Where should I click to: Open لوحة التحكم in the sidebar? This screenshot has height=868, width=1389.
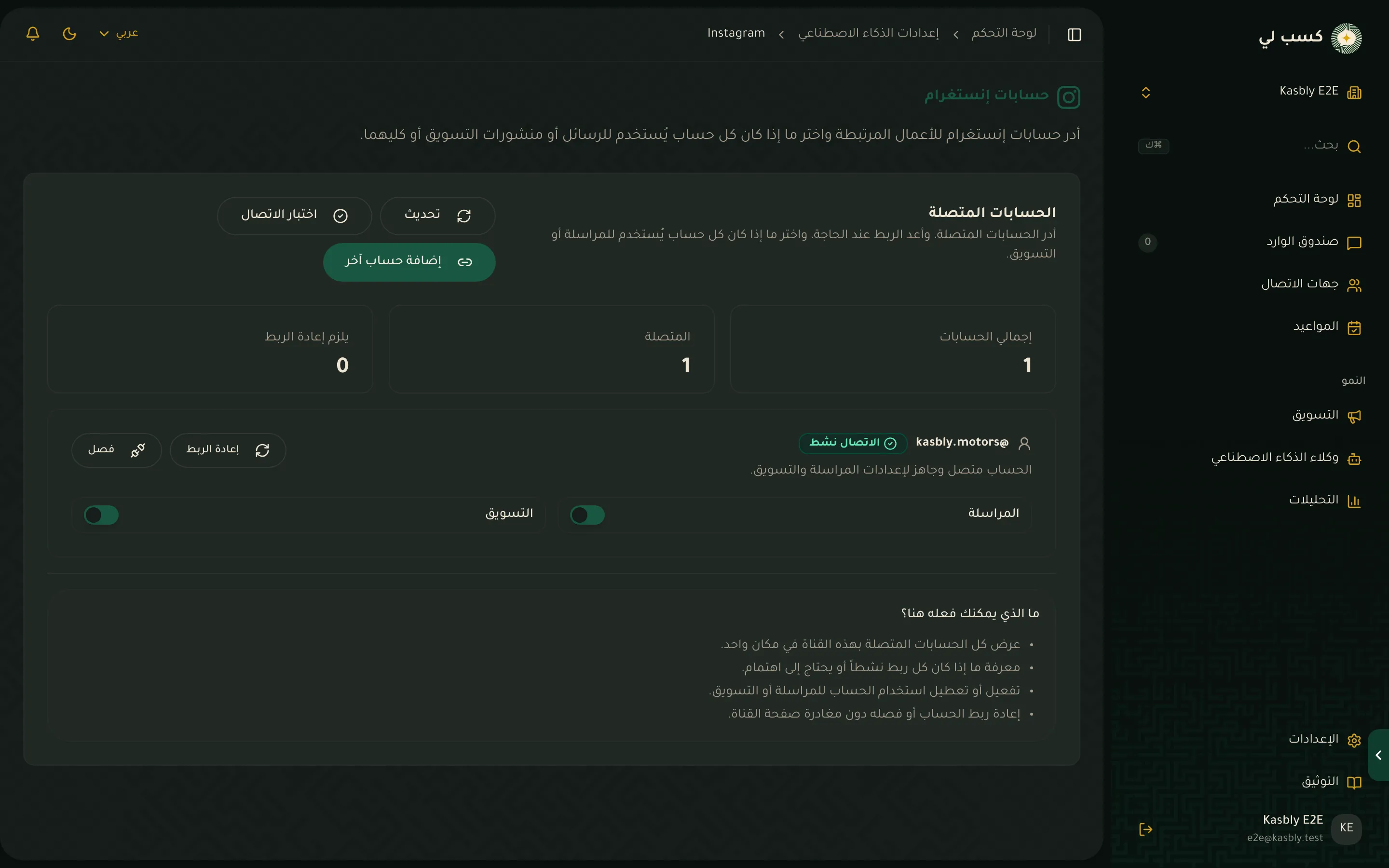point(1251,200)
